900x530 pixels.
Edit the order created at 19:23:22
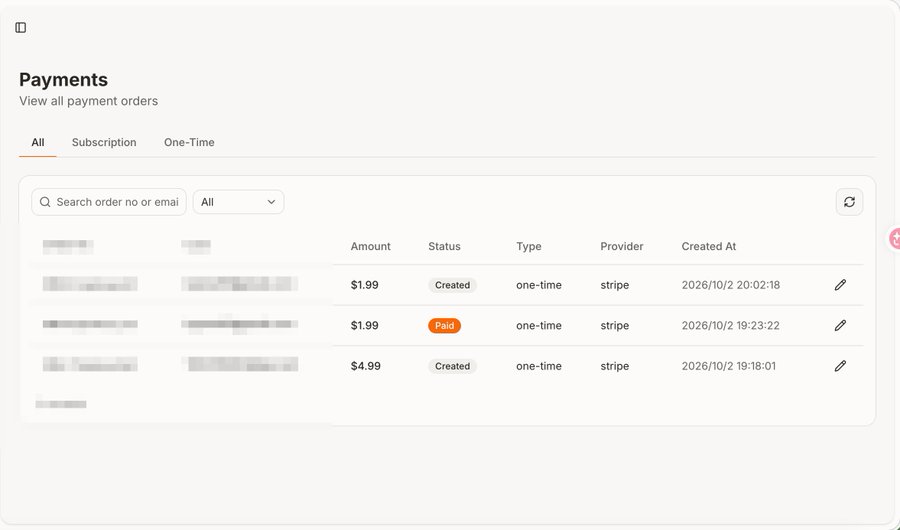840,326
